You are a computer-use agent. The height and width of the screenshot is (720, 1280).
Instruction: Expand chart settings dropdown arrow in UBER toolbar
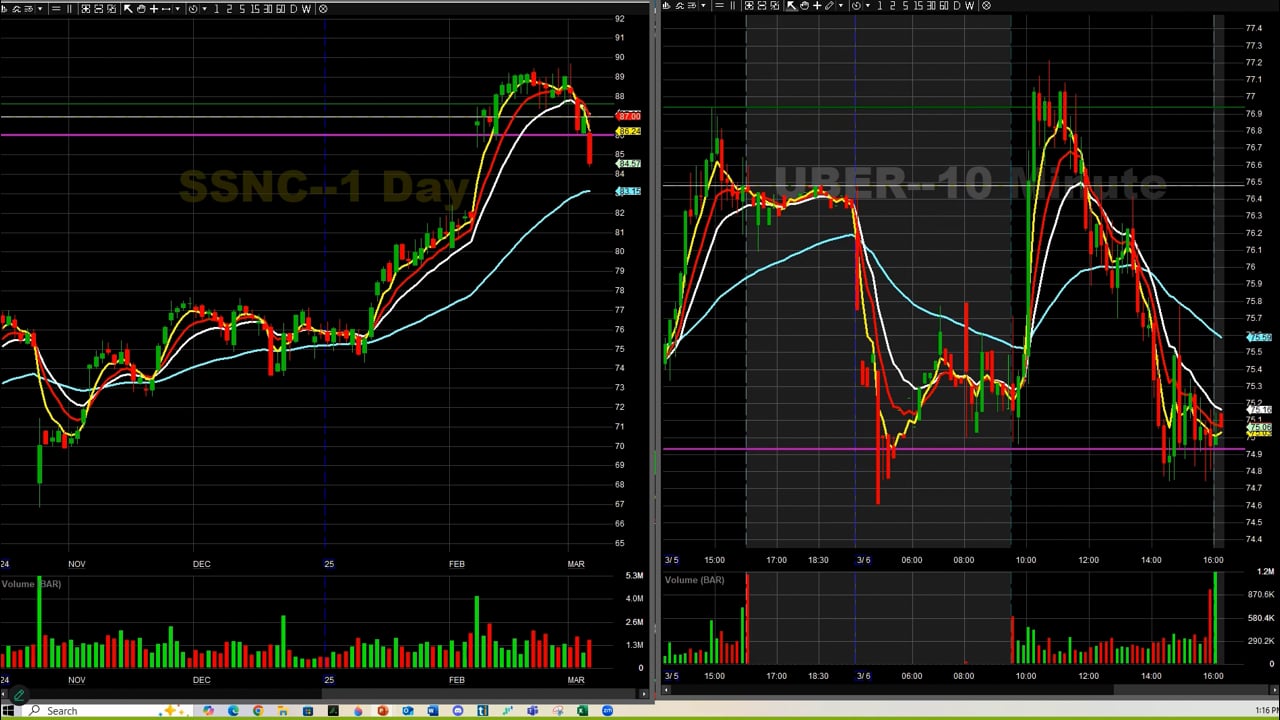(x=704, y=6)
